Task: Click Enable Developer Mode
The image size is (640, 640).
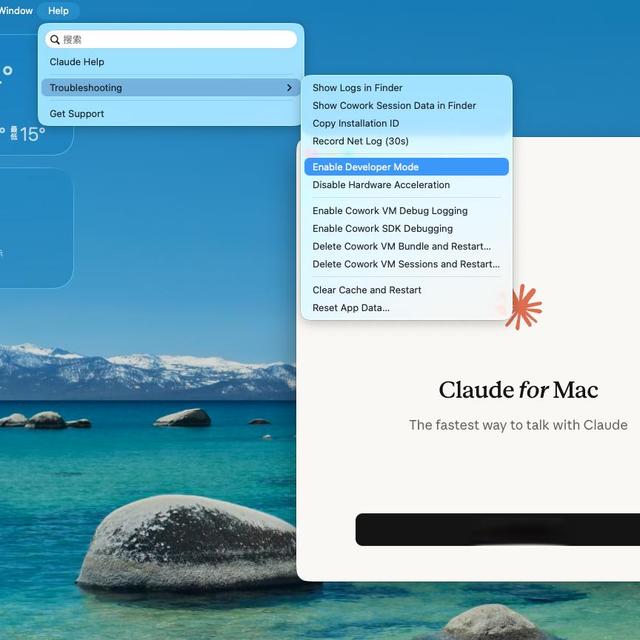Action: click(x=406, y=167)
